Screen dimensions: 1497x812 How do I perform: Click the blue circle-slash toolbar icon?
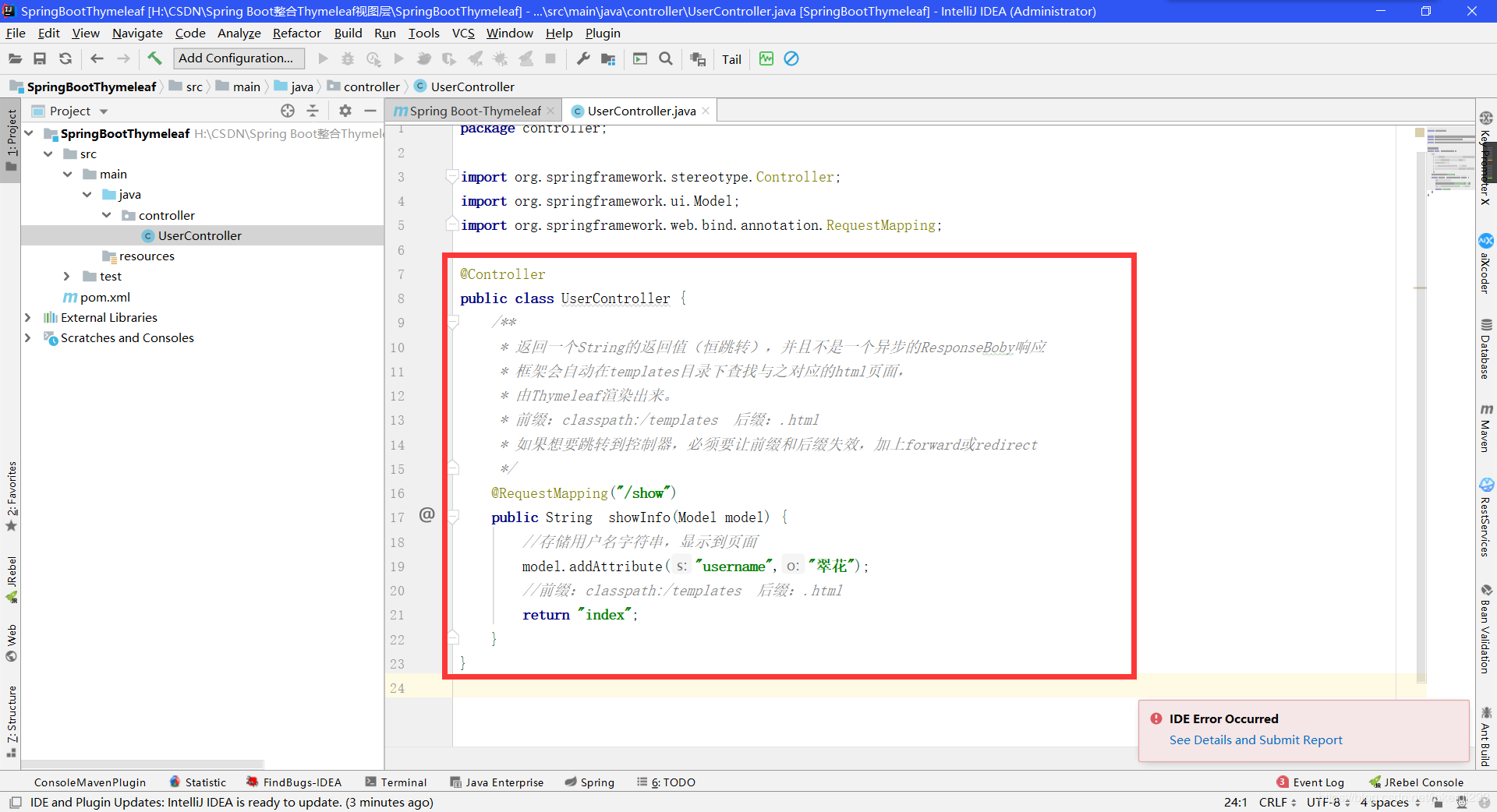[x=791, y=58]
